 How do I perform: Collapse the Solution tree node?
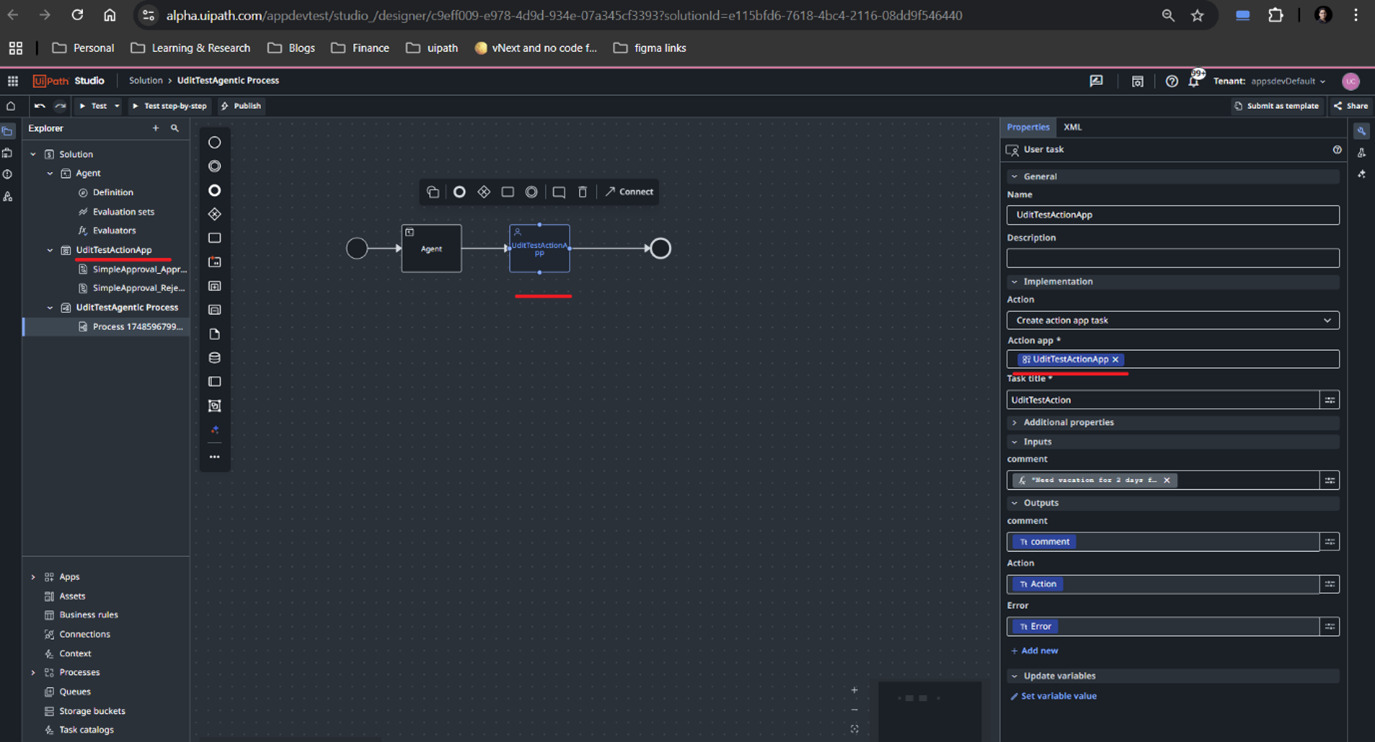33,155
